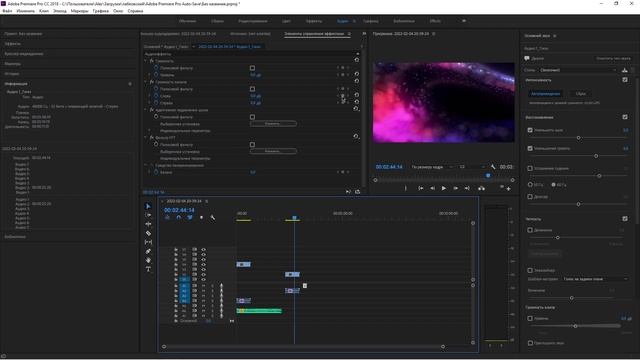Open timeline display settings wrench
The image size is (640, 360).
[213, 218]
